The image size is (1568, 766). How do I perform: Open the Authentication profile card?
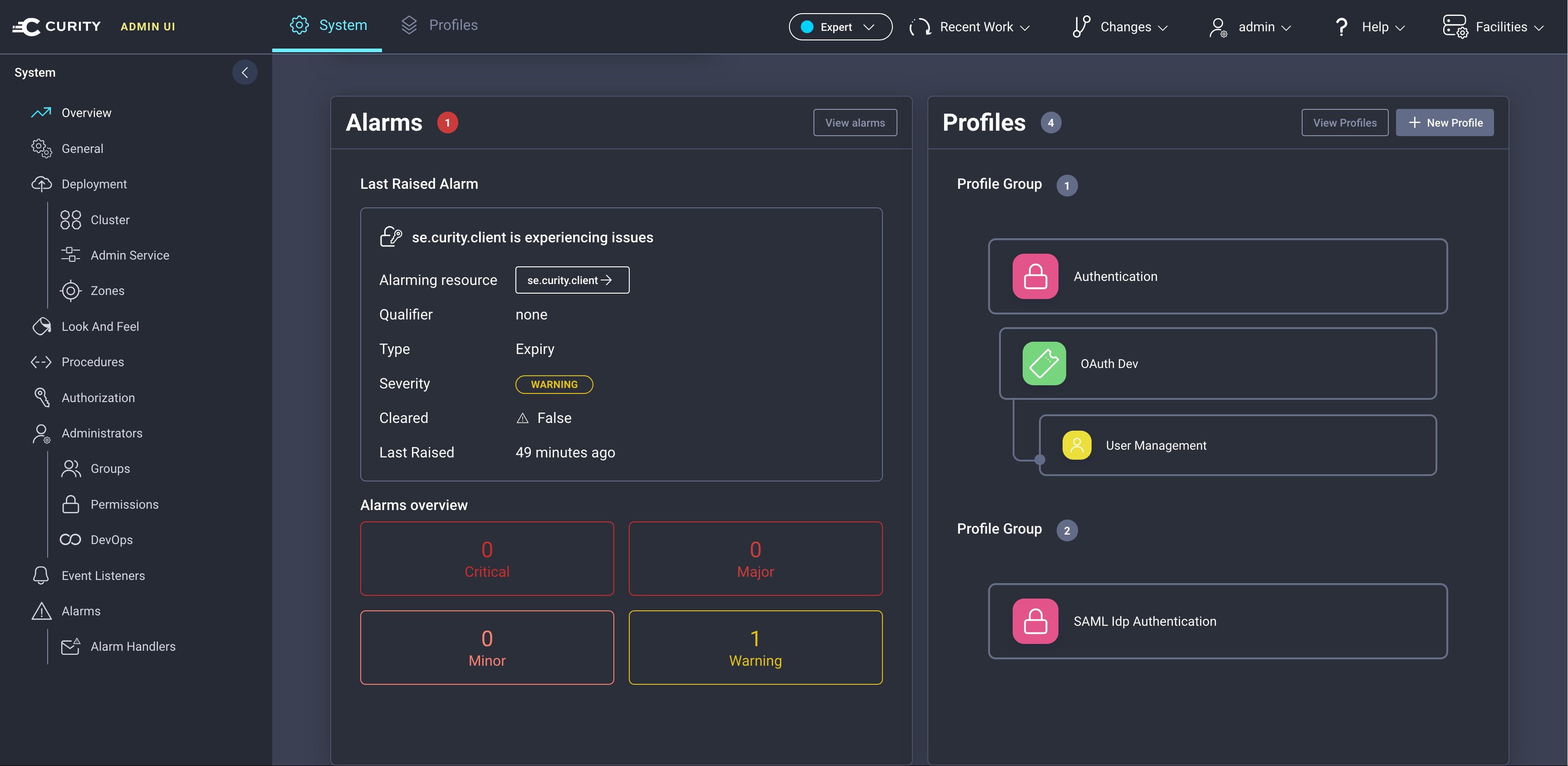[x=1217, y=276]
